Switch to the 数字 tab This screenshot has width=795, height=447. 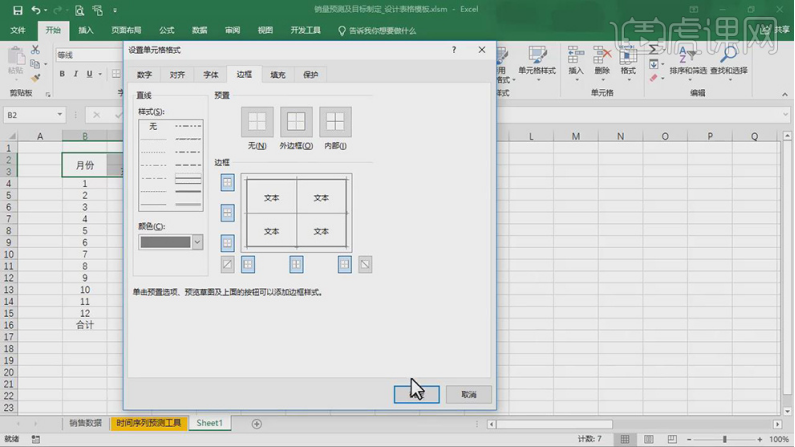click(144, 74)
